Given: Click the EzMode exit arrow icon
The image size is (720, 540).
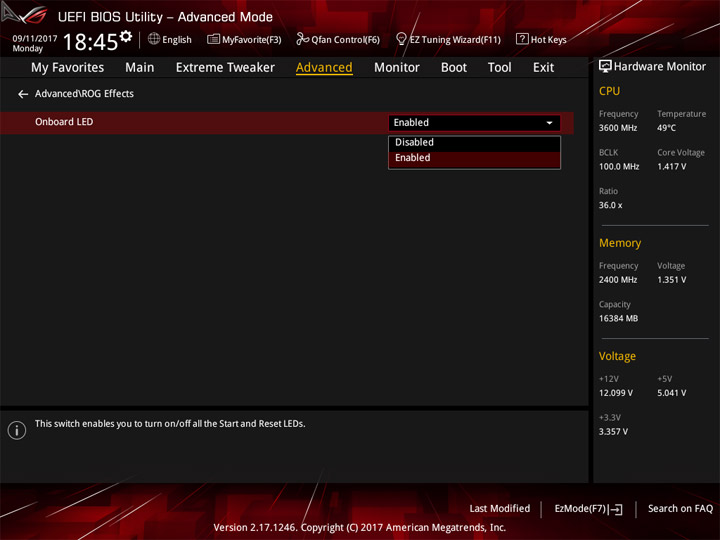Looking at the screenshot, I should coord(616,509).
